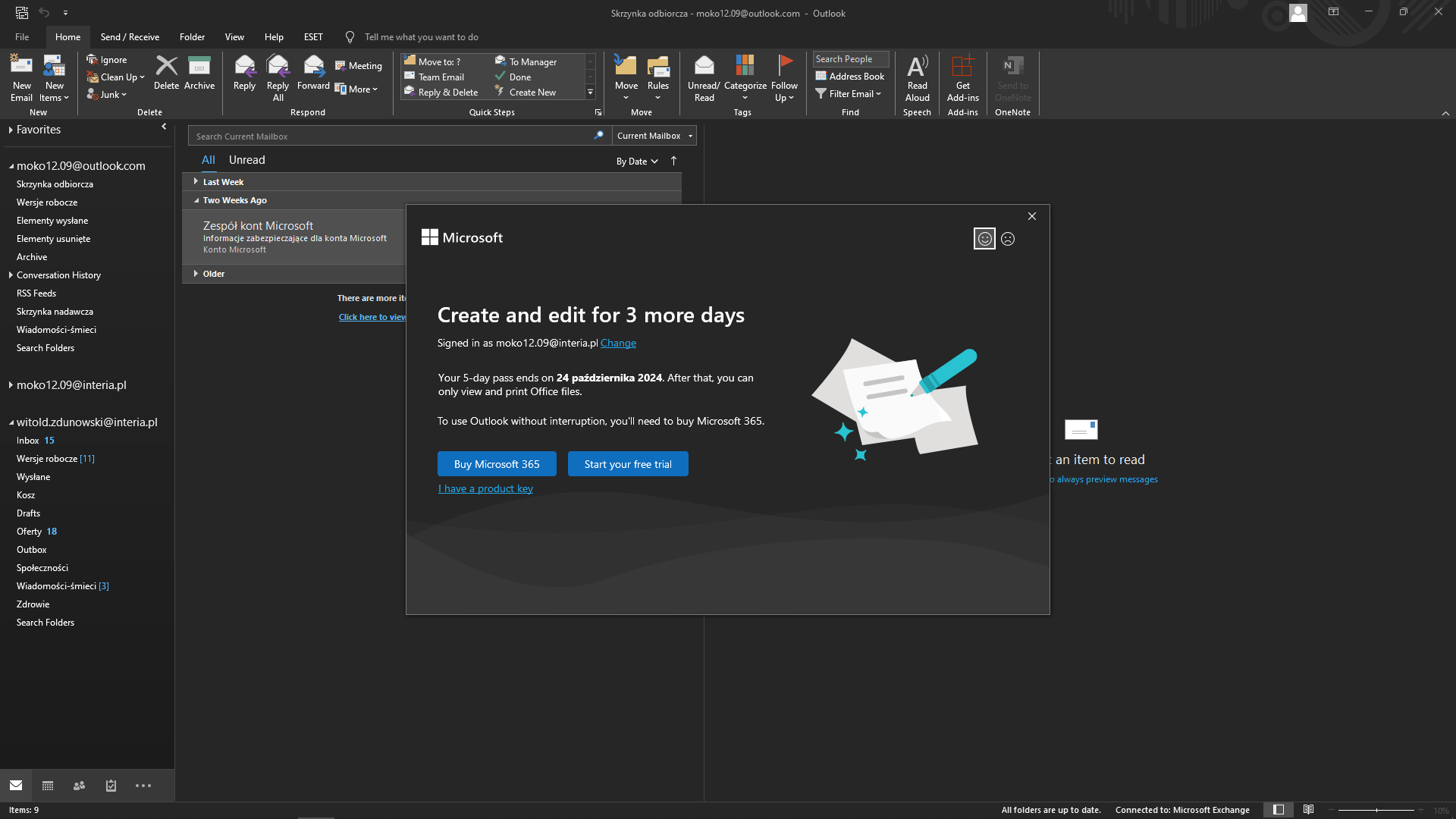
Task: Open the People view icon
Action: (x=79, y=786)
